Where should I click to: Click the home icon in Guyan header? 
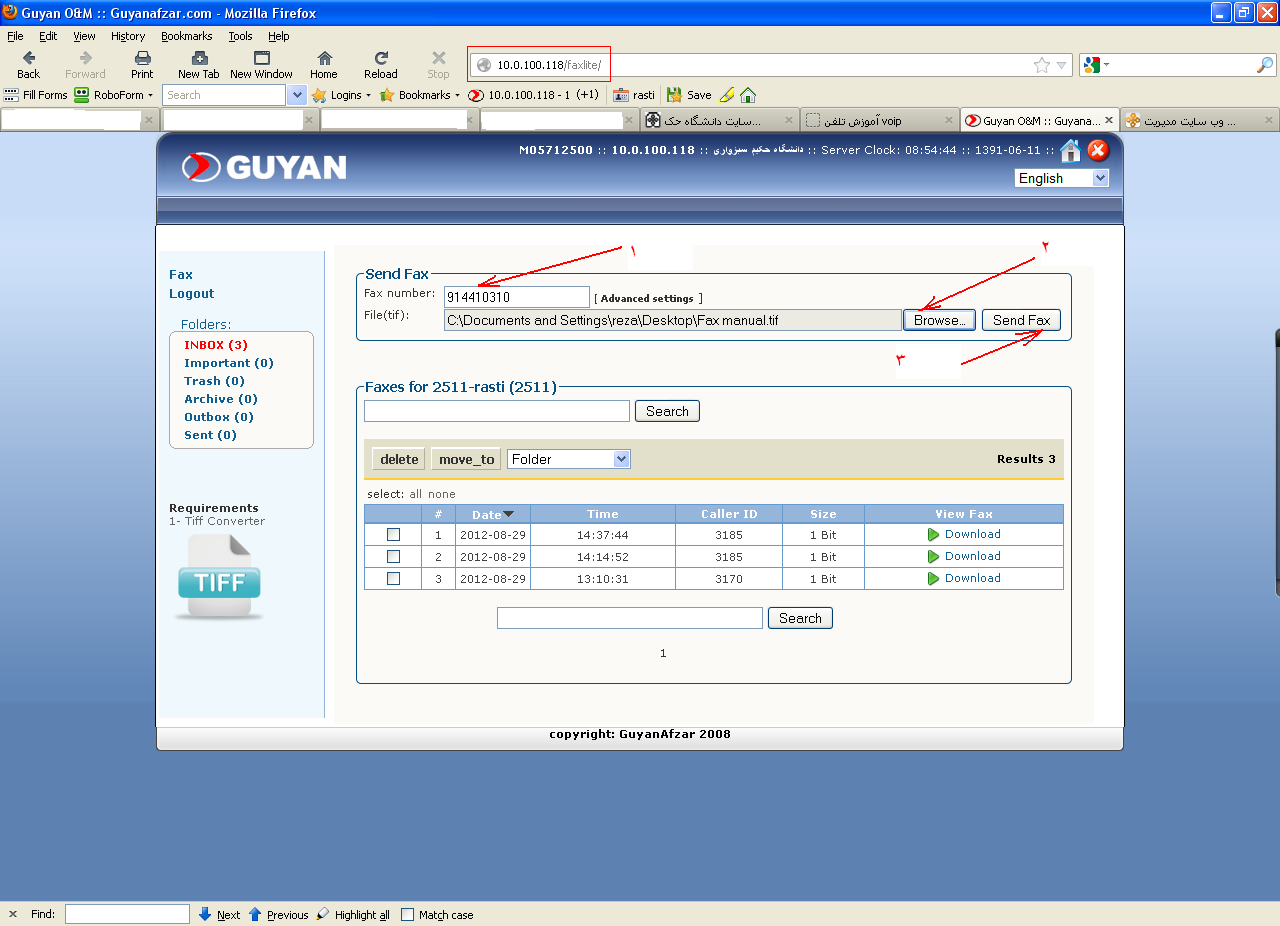point(1070,151)
